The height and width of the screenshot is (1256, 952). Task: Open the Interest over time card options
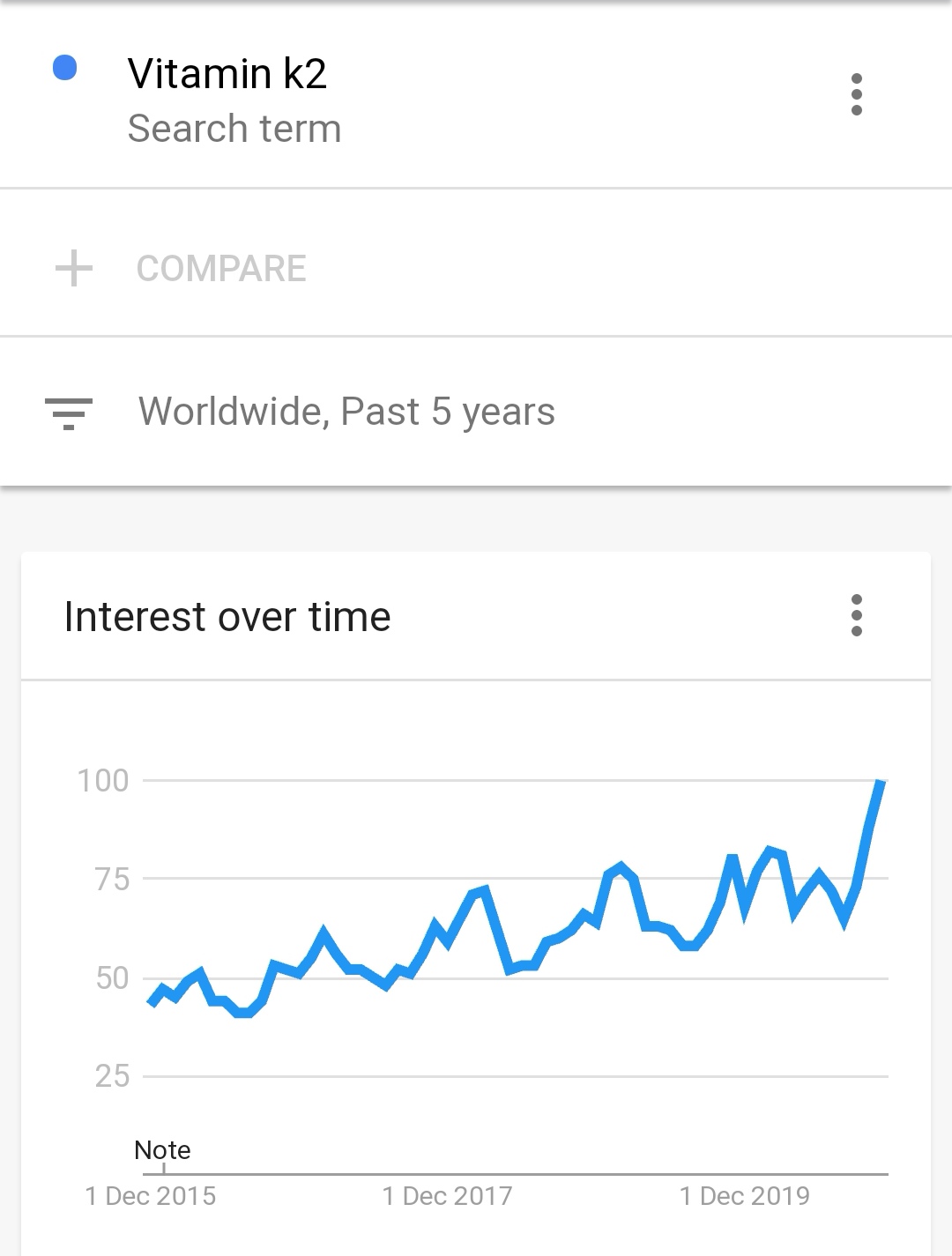click(856, 615)
